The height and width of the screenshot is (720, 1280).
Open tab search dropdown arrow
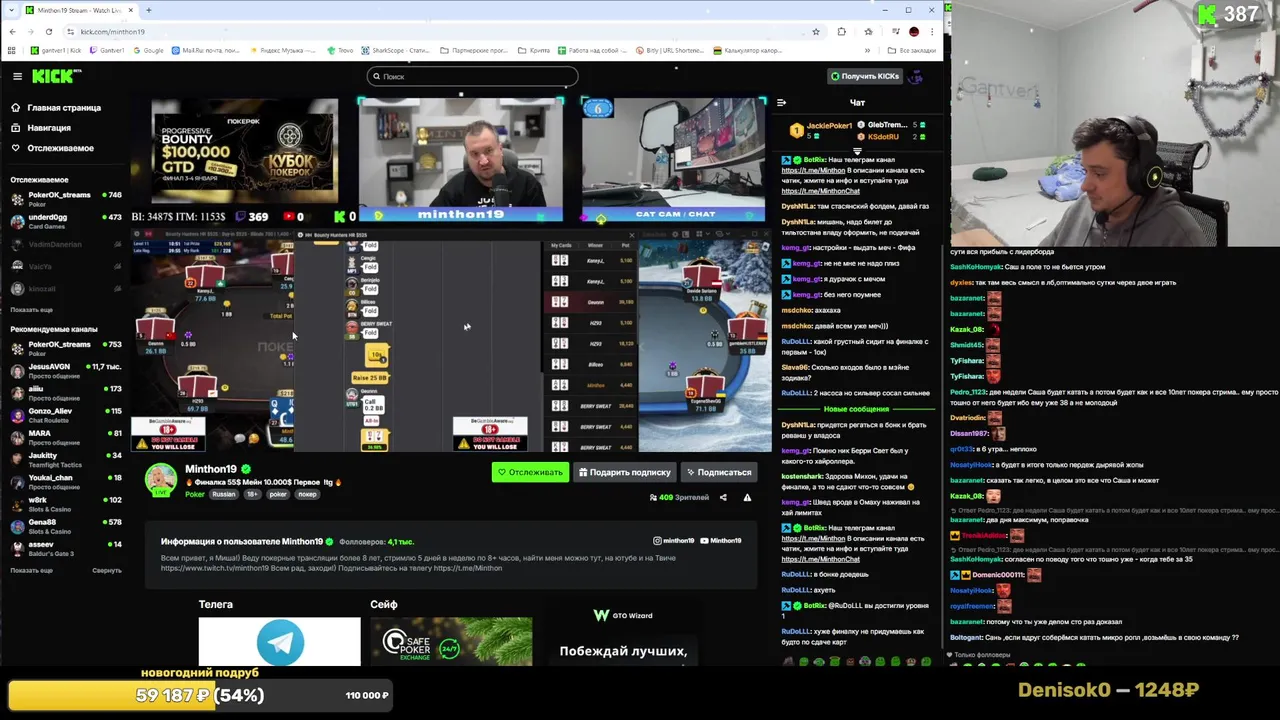click(x=11, y=10)
